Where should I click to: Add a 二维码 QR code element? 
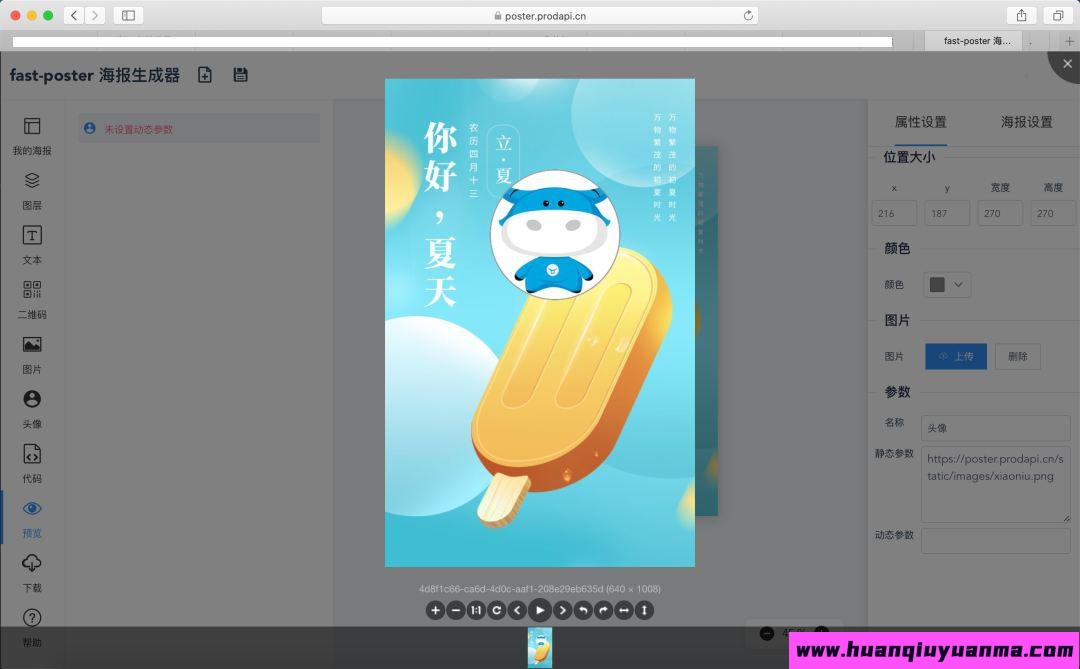32,300
